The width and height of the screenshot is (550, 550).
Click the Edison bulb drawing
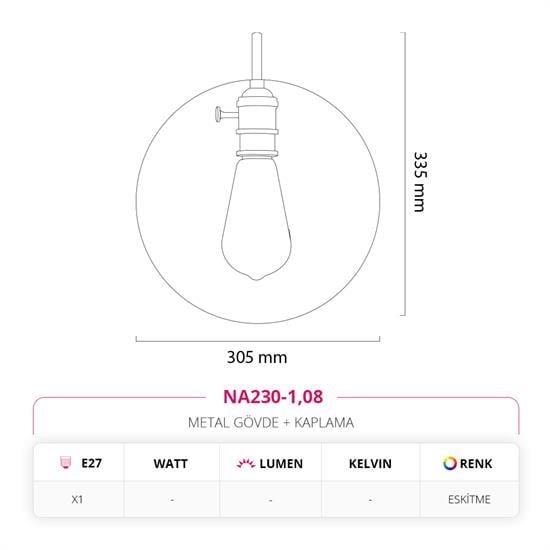point(257,218)
